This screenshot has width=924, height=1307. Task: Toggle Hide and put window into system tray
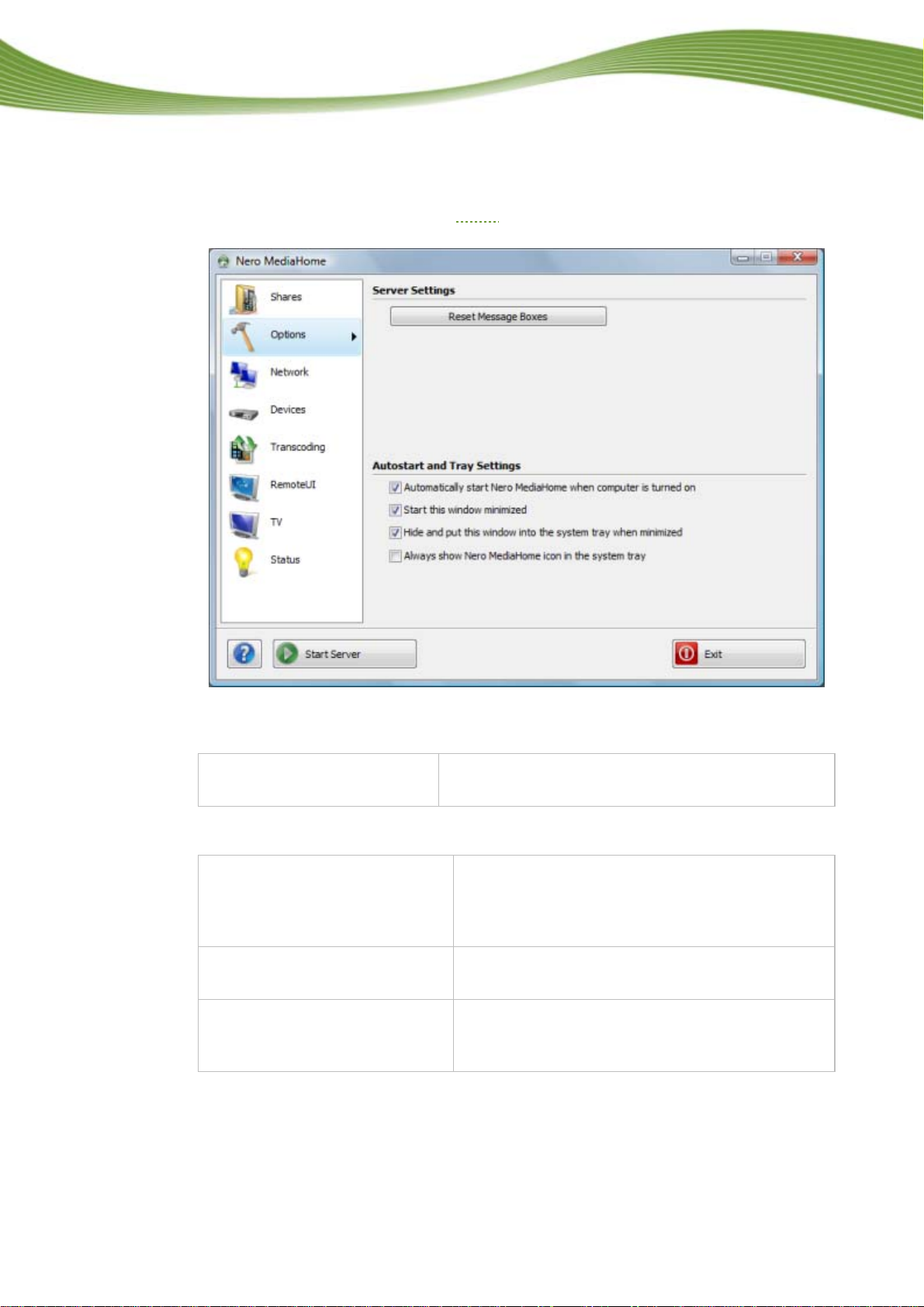click(x=396, y=533)
